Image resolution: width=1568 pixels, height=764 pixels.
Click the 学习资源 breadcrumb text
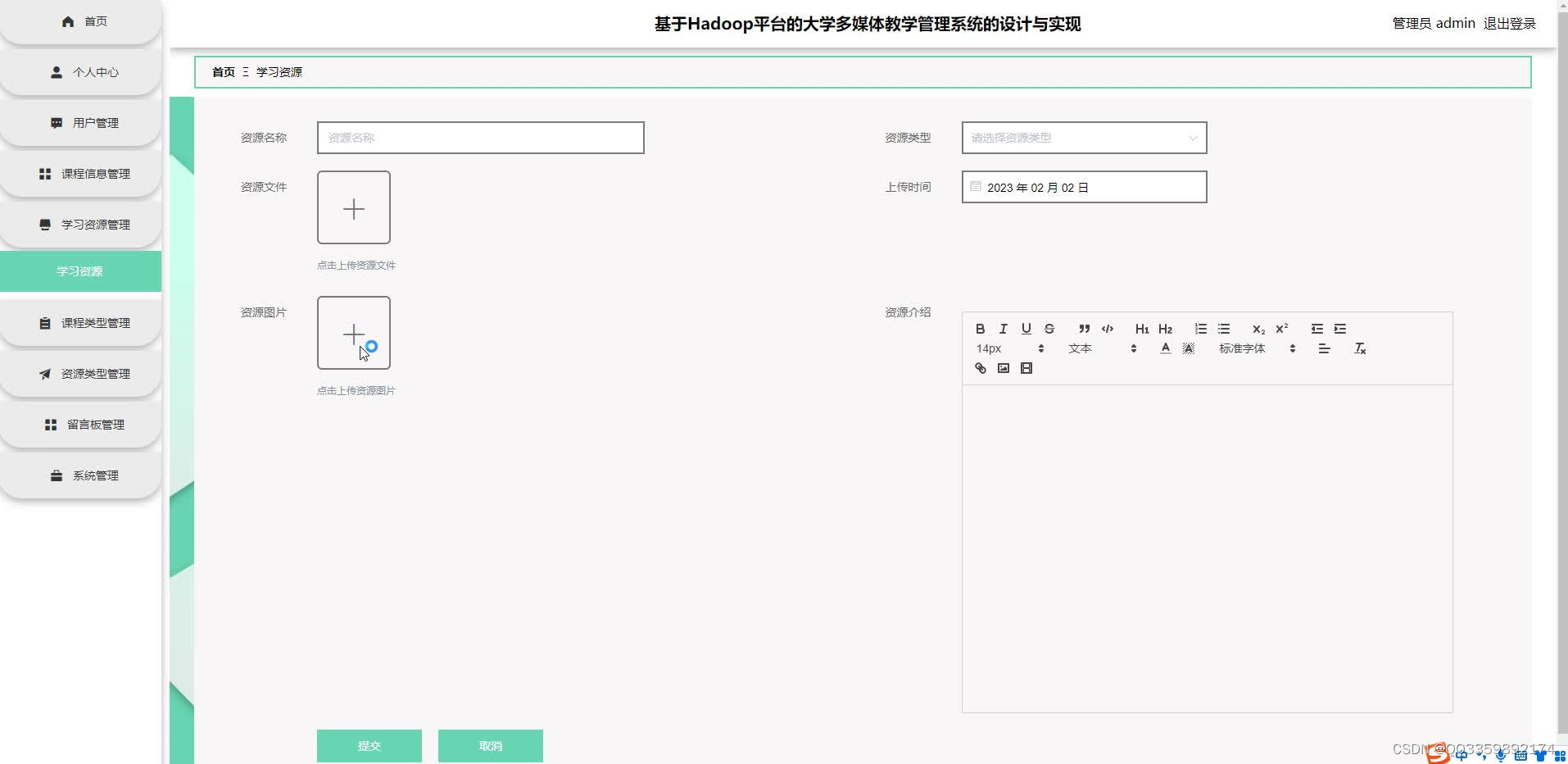tap(279, 72)
